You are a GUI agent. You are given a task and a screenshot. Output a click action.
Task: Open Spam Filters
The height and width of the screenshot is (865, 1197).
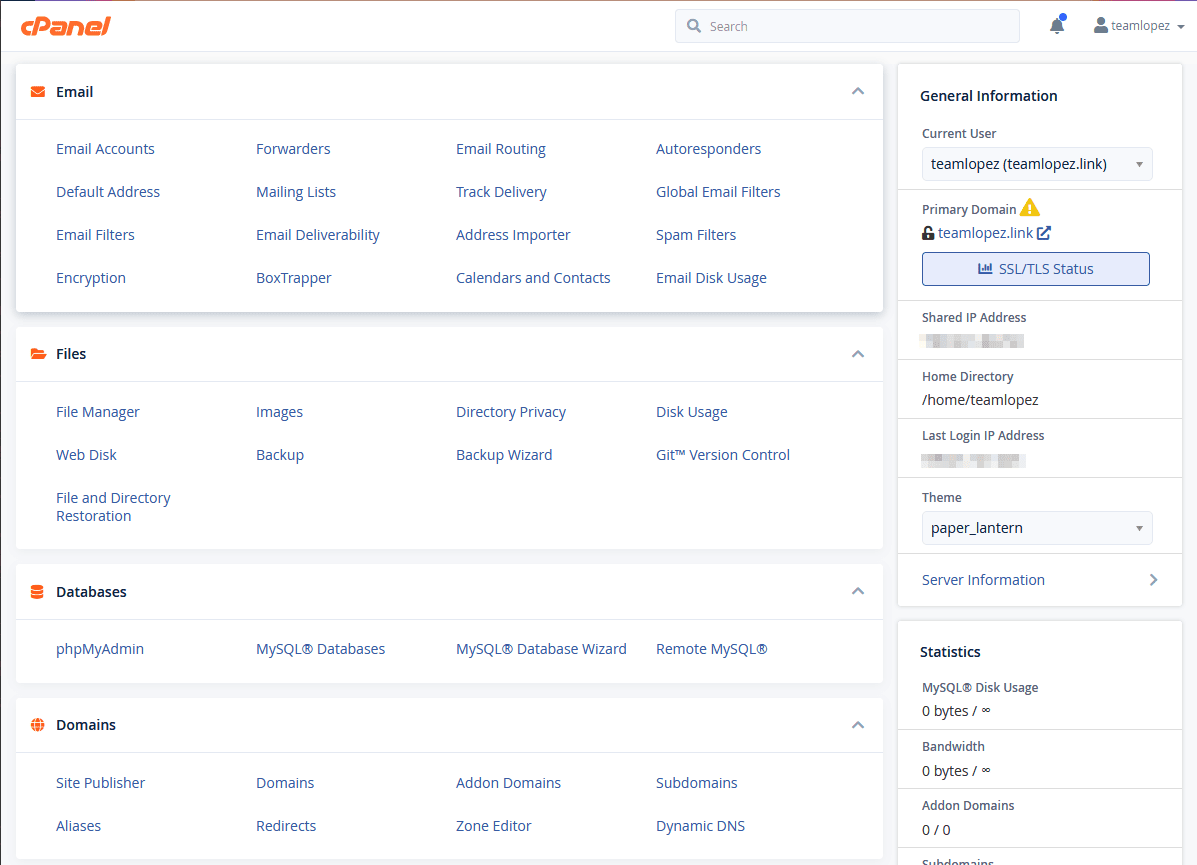click(695, 235)
